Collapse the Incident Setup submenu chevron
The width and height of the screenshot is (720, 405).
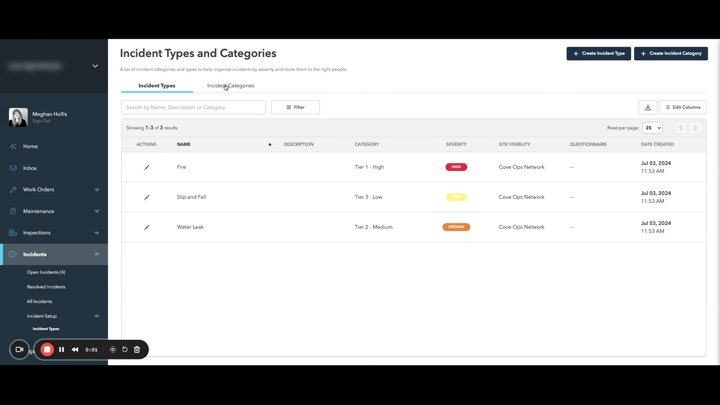[97, 316]
